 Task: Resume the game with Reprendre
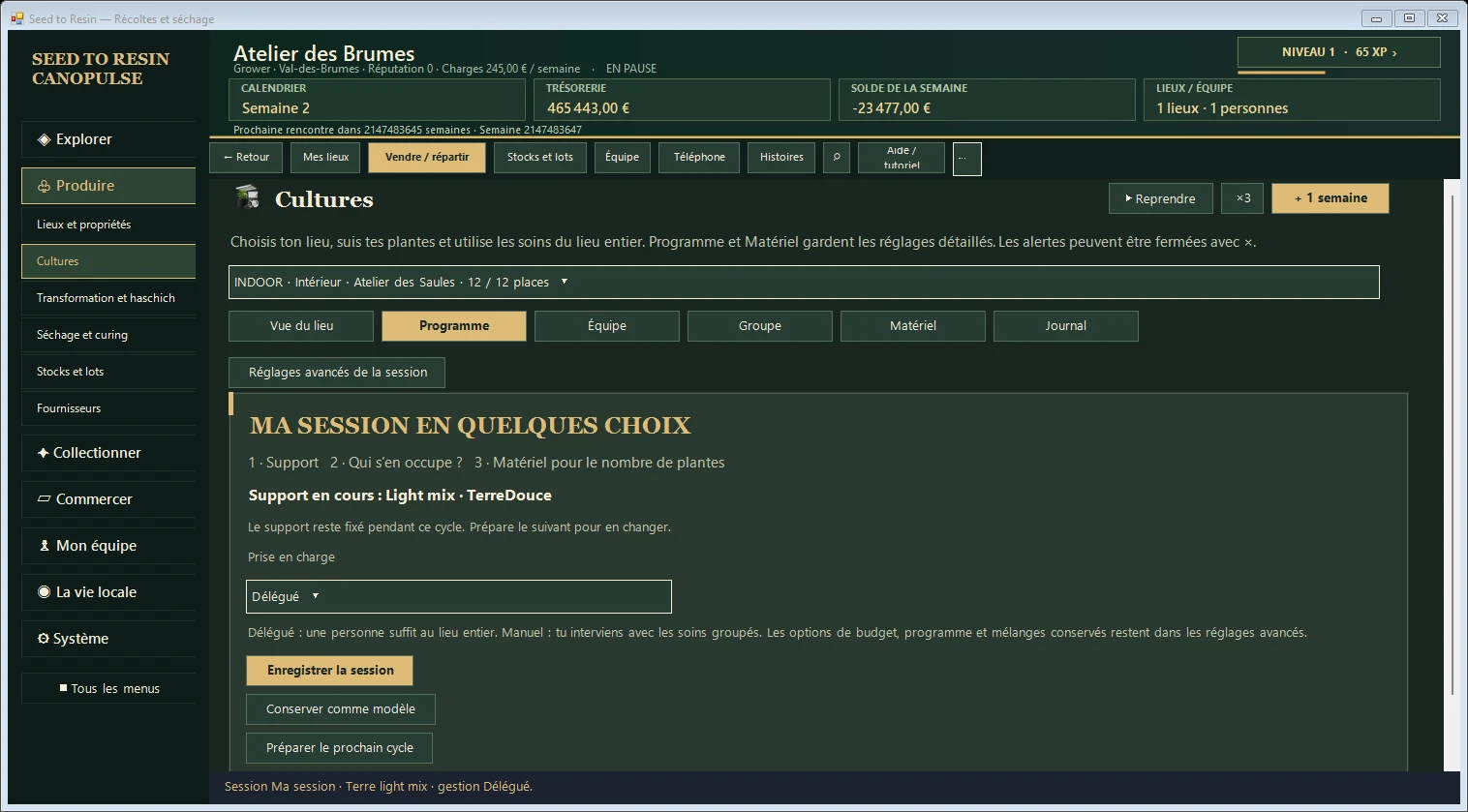pos(1160,198)
